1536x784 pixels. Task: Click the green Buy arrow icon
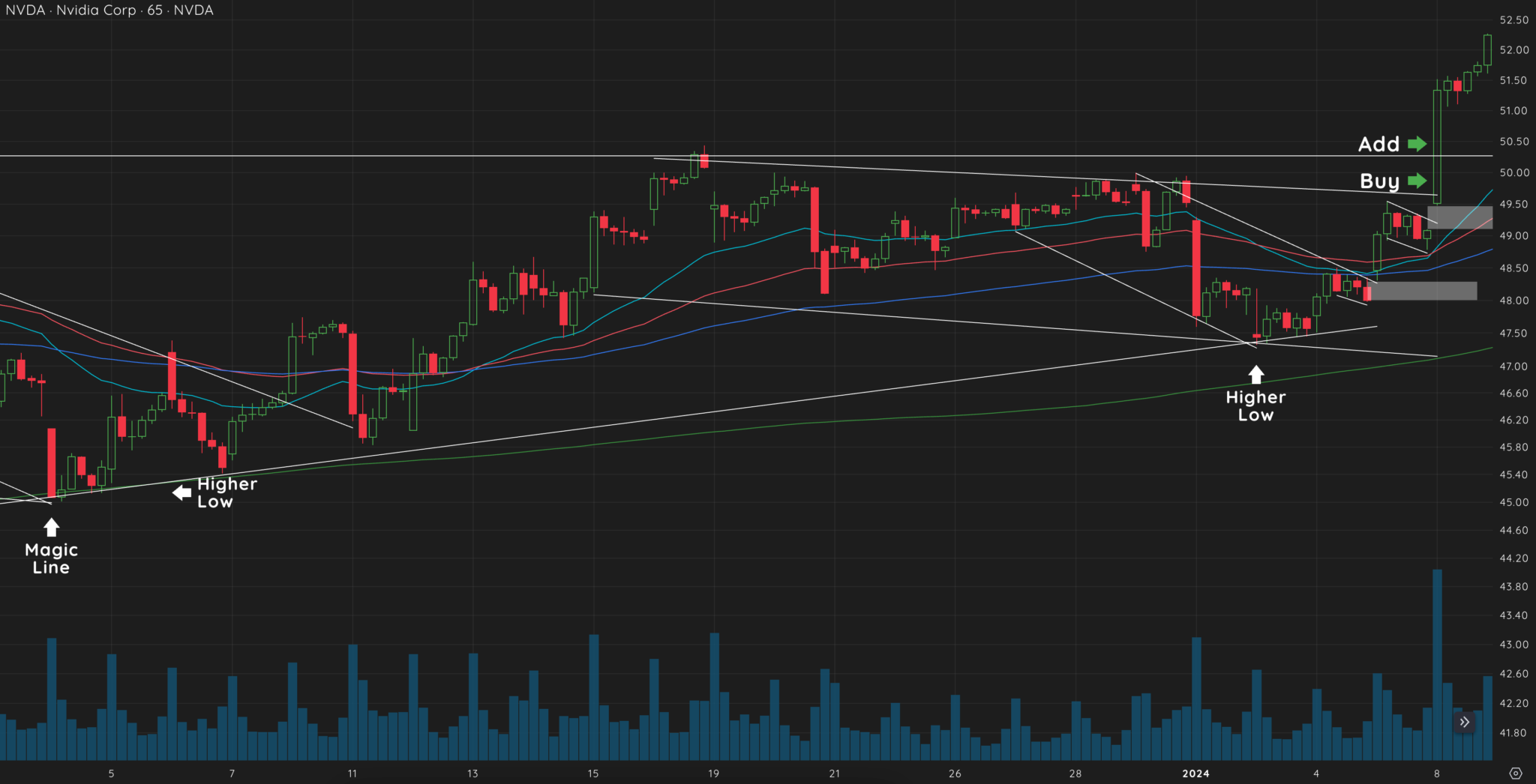pyautogui.click(x=1419, y=181)
